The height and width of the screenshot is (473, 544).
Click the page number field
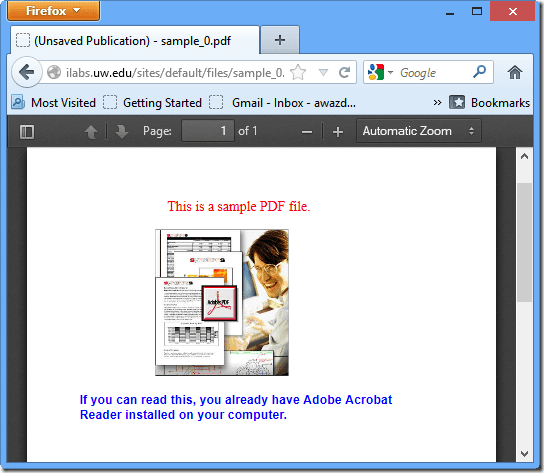(x=208, y=131)
